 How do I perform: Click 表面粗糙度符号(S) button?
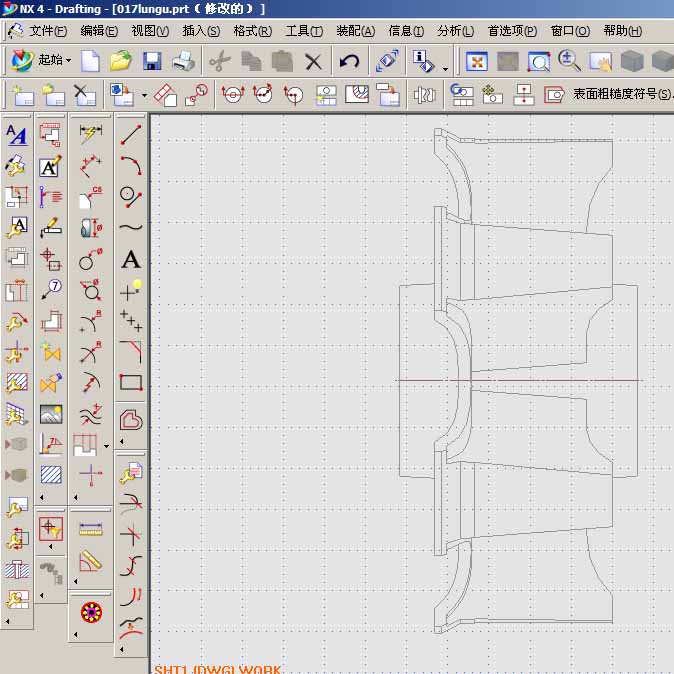[622, 94]
